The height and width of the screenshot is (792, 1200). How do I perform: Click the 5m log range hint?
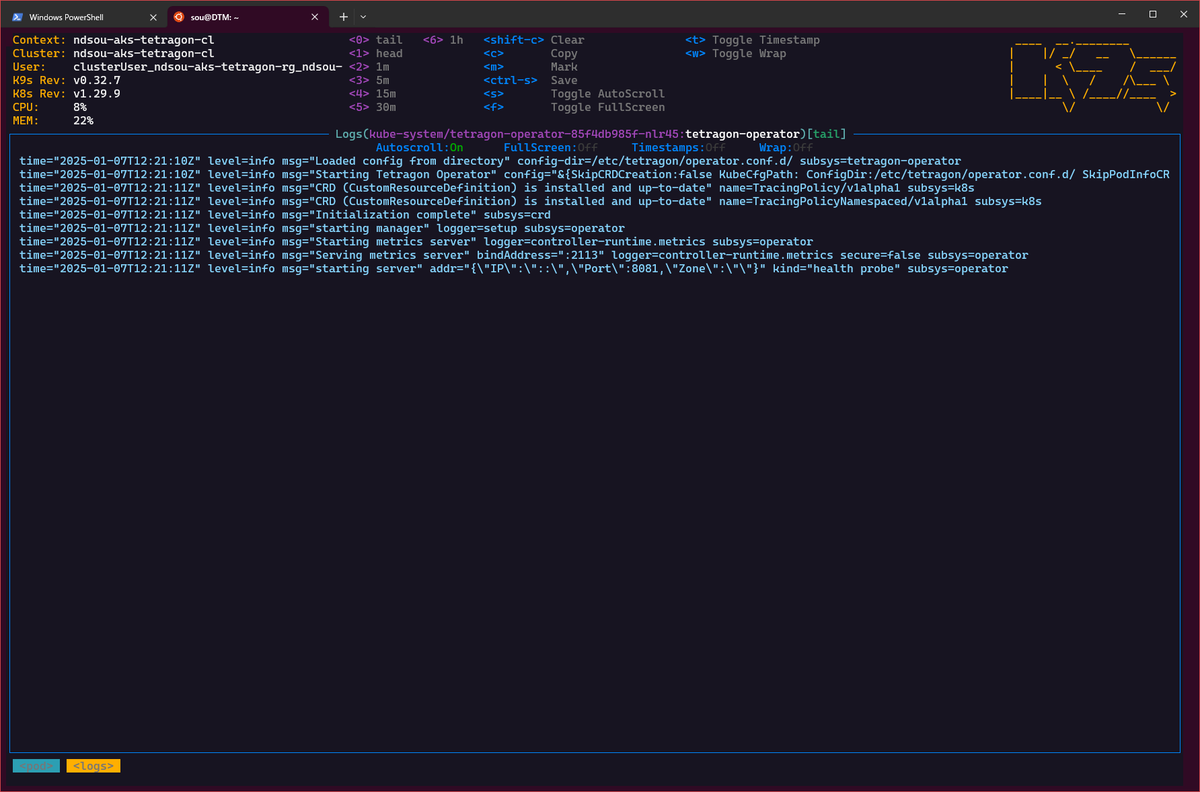[369, 80]
